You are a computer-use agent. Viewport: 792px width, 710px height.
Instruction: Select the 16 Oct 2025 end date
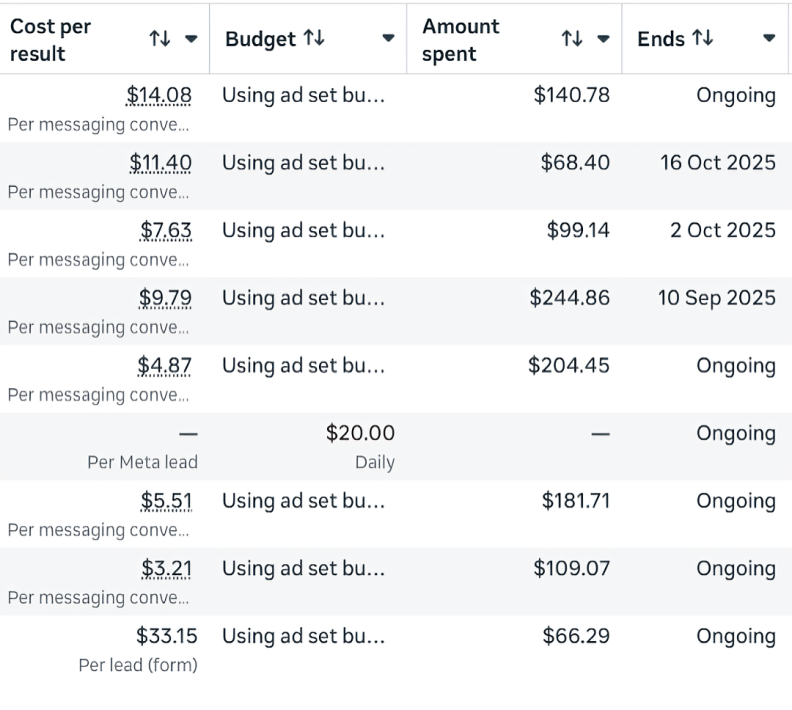pos(718,163)
